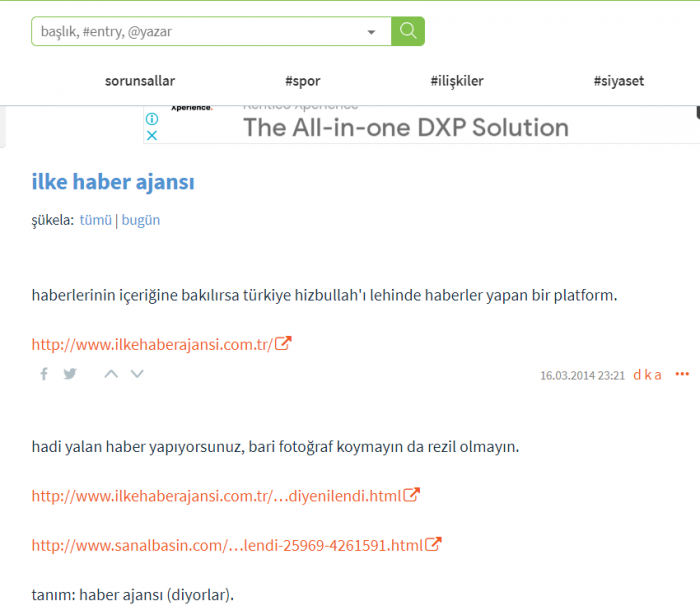The height and width of the screenshot is (615, 700).
Task: Click the green search magnifier button
Action: click(407, 31)
